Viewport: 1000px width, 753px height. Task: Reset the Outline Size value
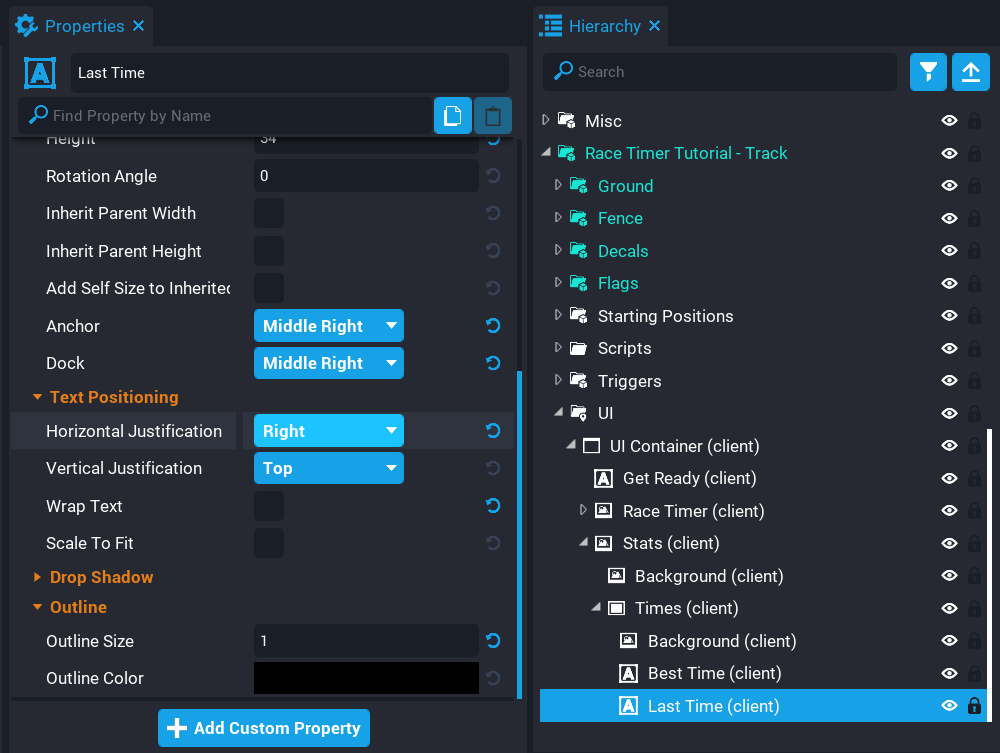coord(492,641)
